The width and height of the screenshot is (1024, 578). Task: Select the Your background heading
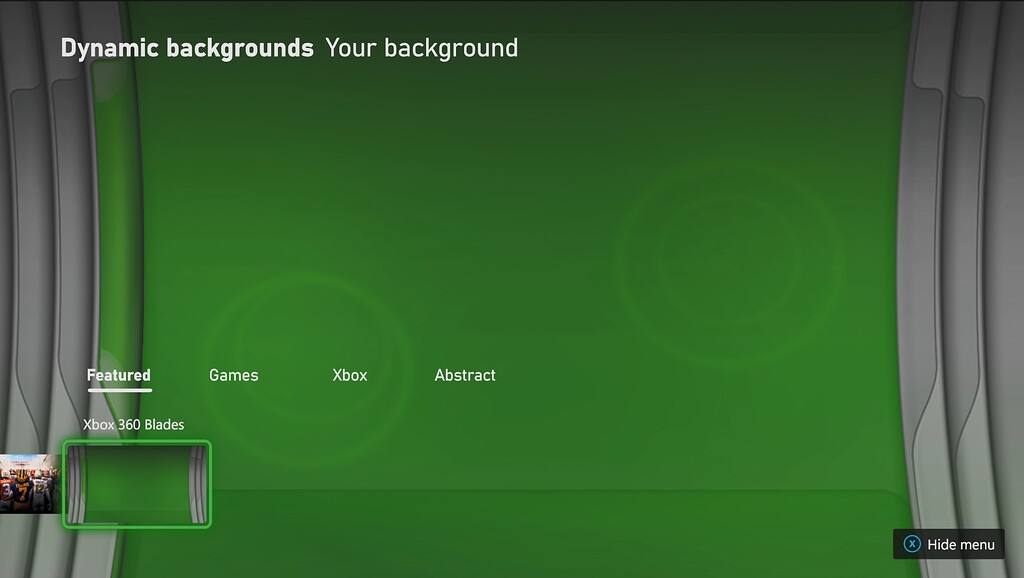point(420,47)
